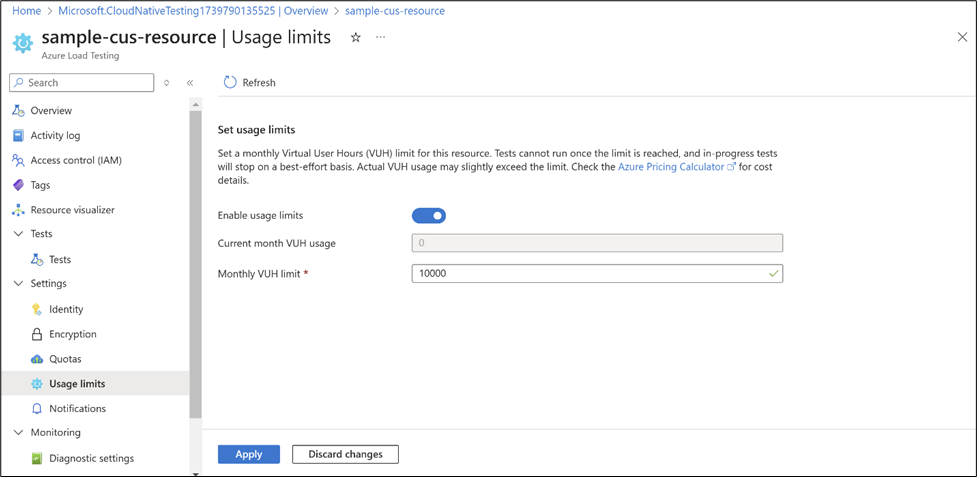Disable the Enable usage limits toggle
This screenshot has width=977, height=477.
click(429, 215)
